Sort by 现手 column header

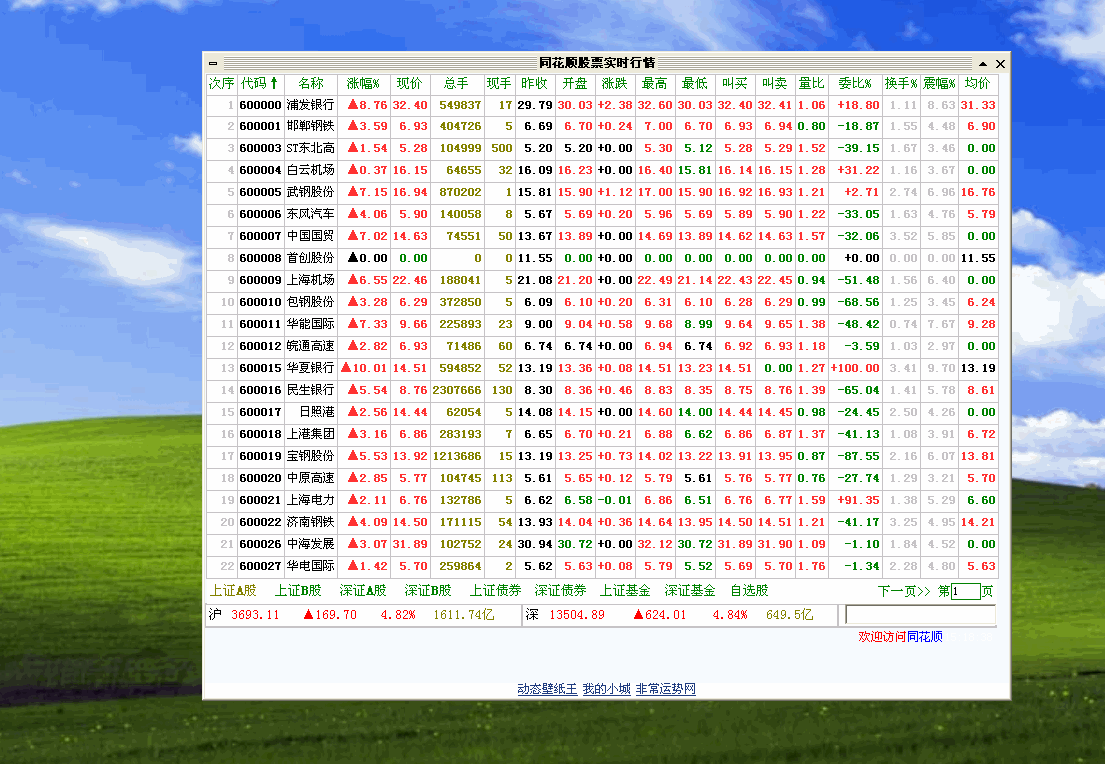499,83
